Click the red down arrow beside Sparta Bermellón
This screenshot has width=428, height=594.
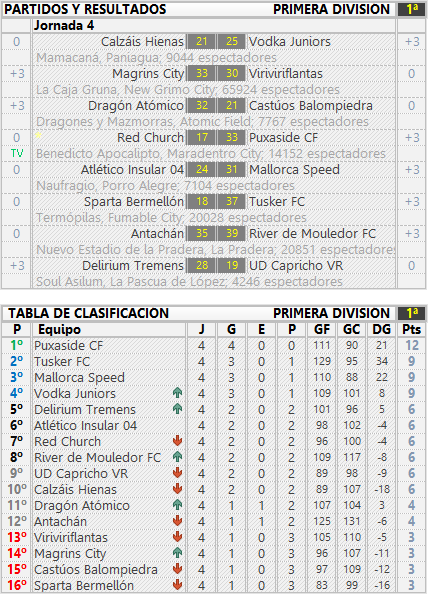coord(177,585)
